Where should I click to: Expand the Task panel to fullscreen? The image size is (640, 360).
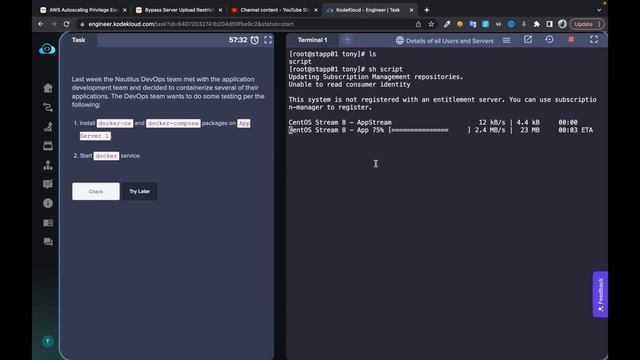coord(268,40)
